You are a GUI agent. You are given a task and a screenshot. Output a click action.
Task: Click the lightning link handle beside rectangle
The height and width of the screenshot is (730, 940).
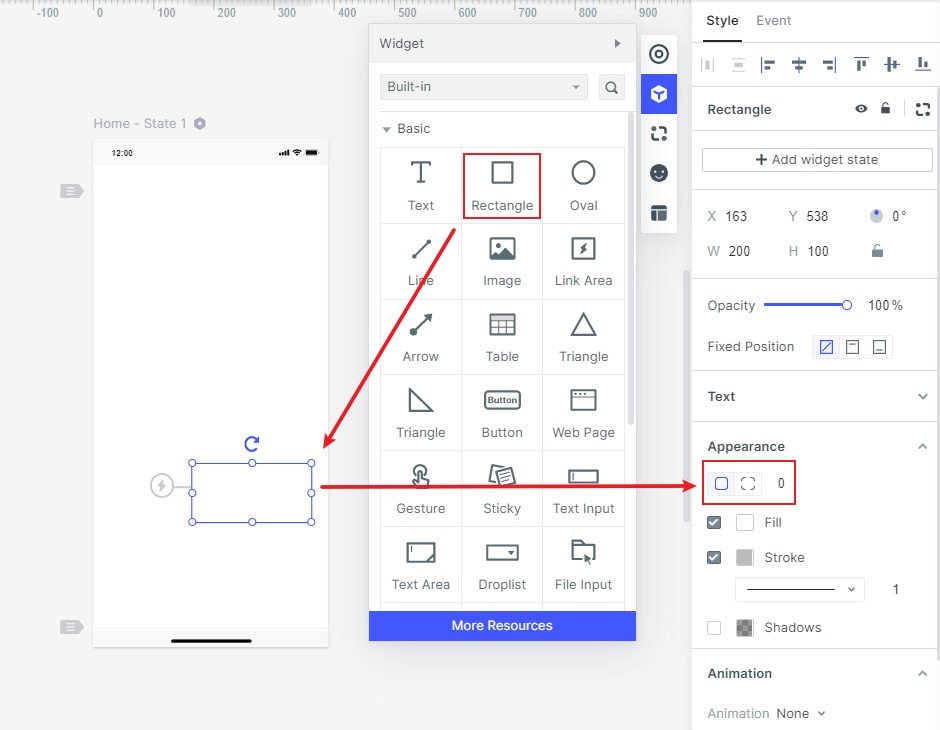point(161,485)
